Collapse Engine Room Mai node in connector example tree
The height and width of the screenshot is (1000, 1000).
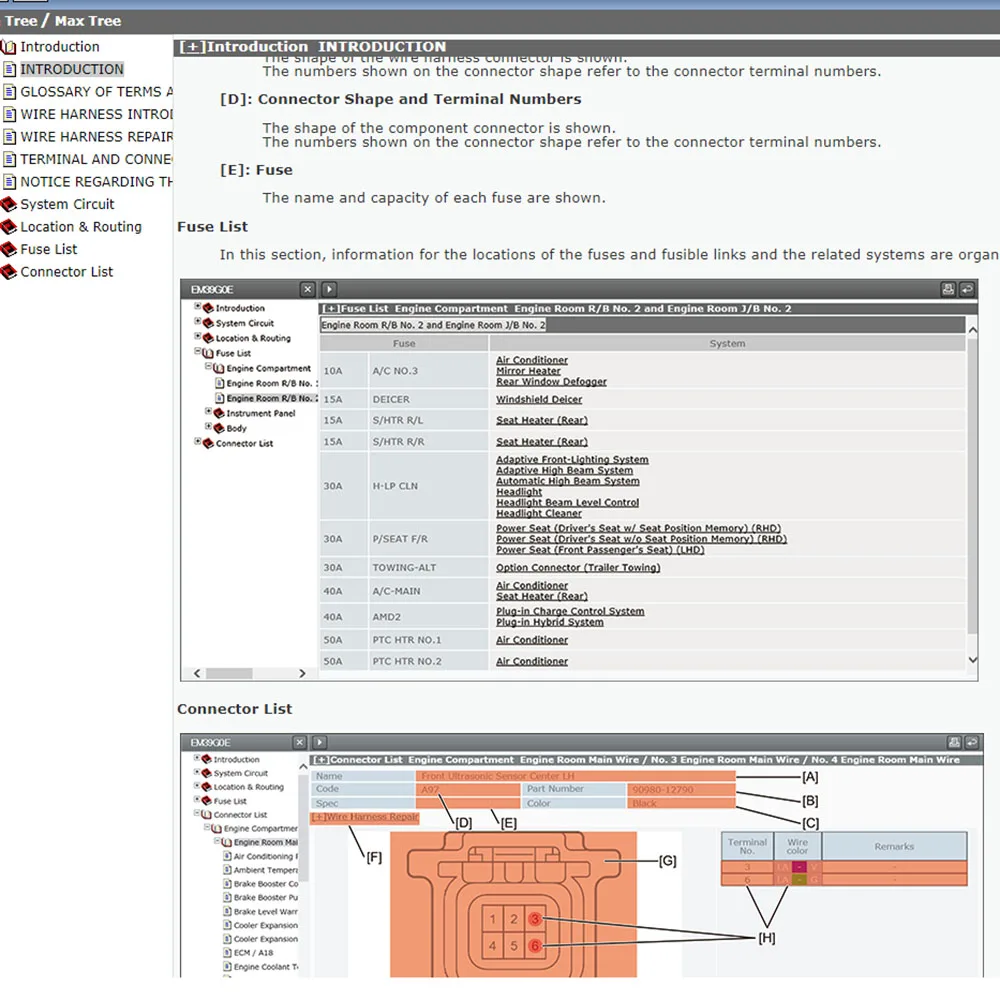[217, 842]
